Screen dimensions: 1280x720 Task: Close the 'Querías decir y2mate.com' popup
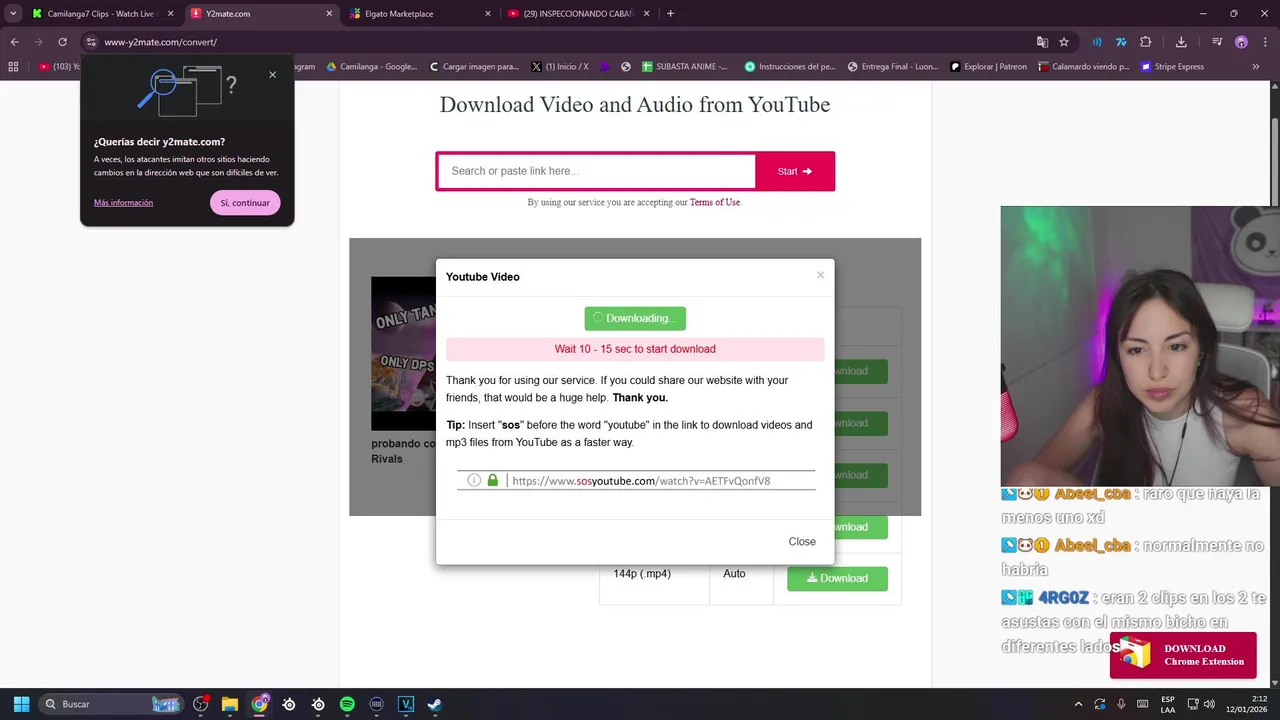click(x=272, y=75)
